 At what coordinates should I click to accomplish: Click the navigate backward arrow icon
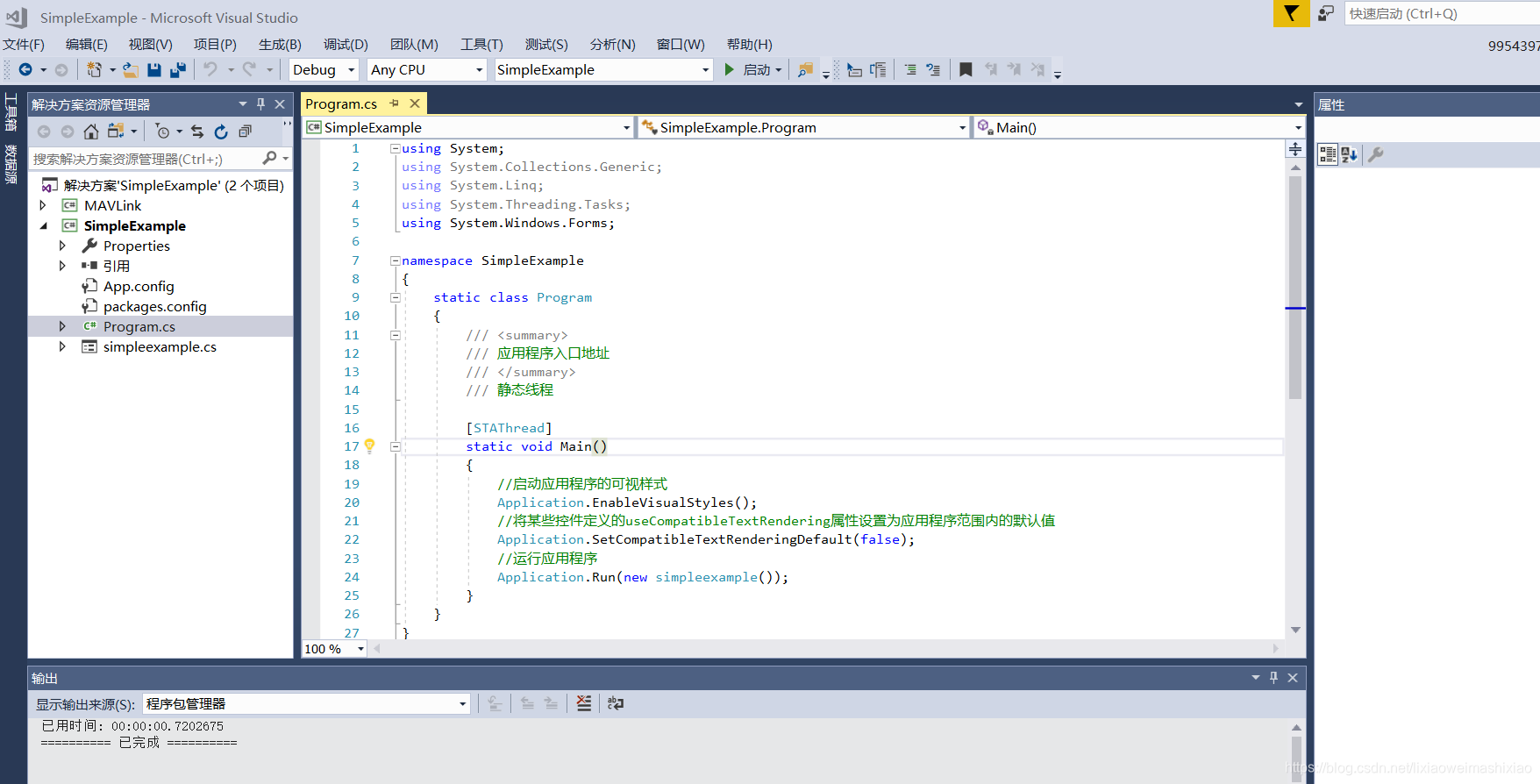[25, 69]
